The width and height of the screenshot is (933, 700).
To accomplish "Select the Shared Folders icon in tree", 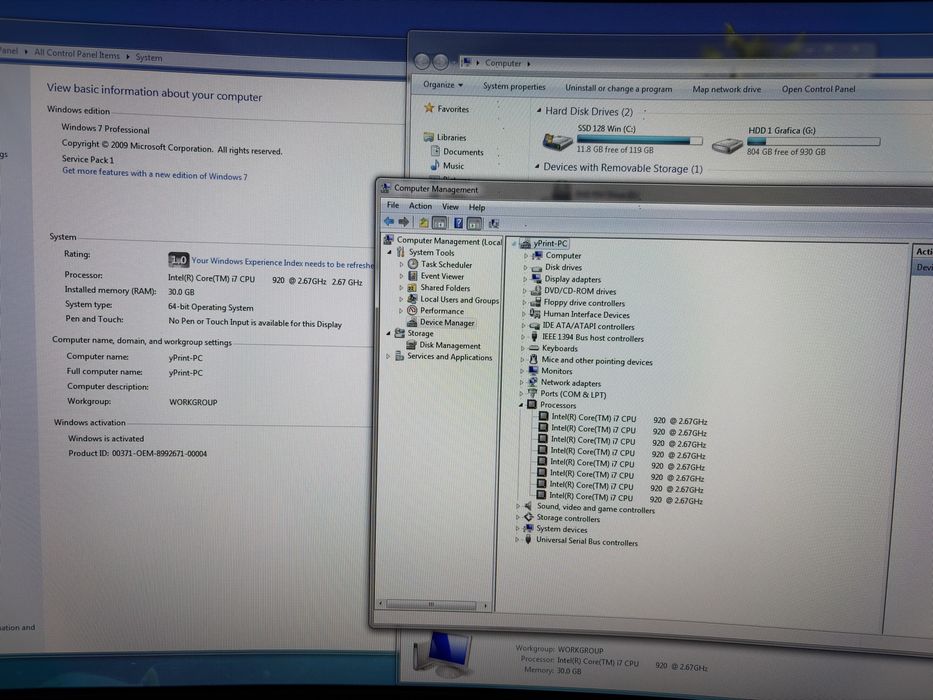I will tap(412, 287).
